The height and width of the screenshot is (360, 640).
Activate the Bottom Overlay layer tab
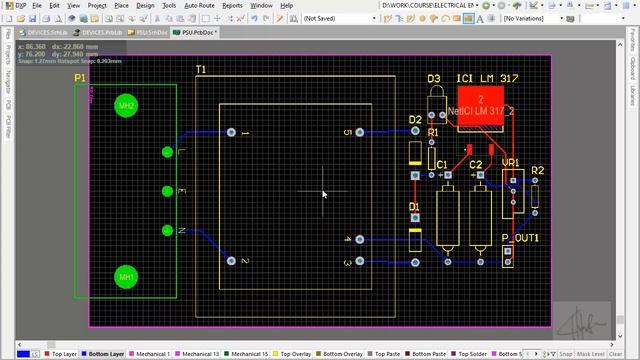(339, 354)
